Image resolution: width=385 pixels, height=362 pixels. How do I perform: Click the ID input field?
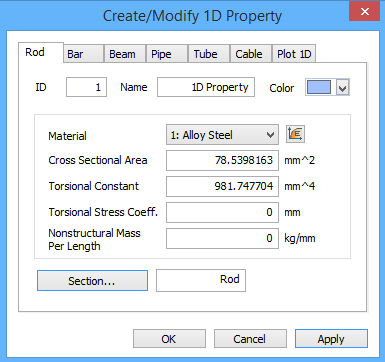86,87
